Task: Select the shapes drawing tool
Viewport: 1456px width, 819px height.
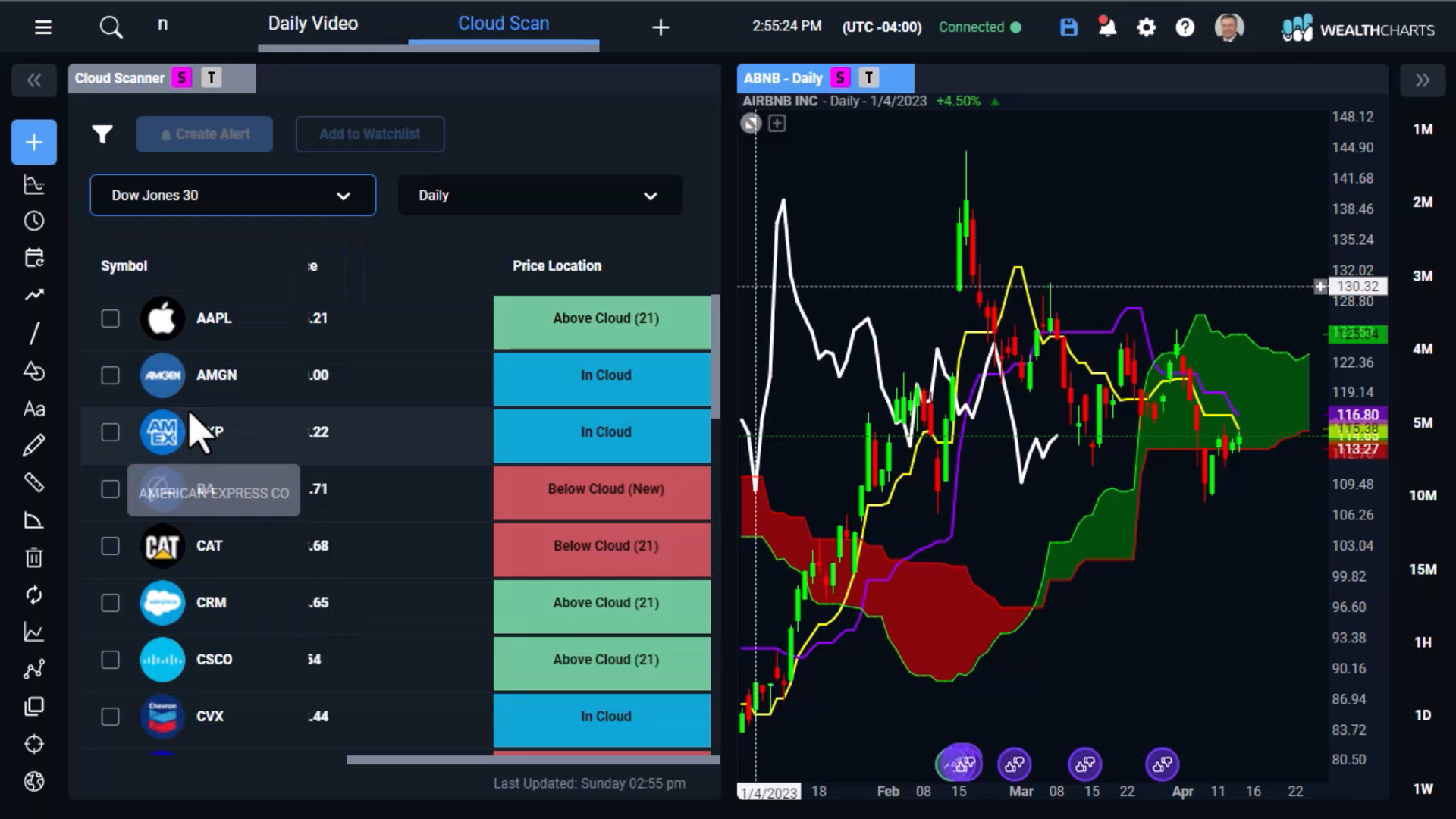Action: (34, 371)
